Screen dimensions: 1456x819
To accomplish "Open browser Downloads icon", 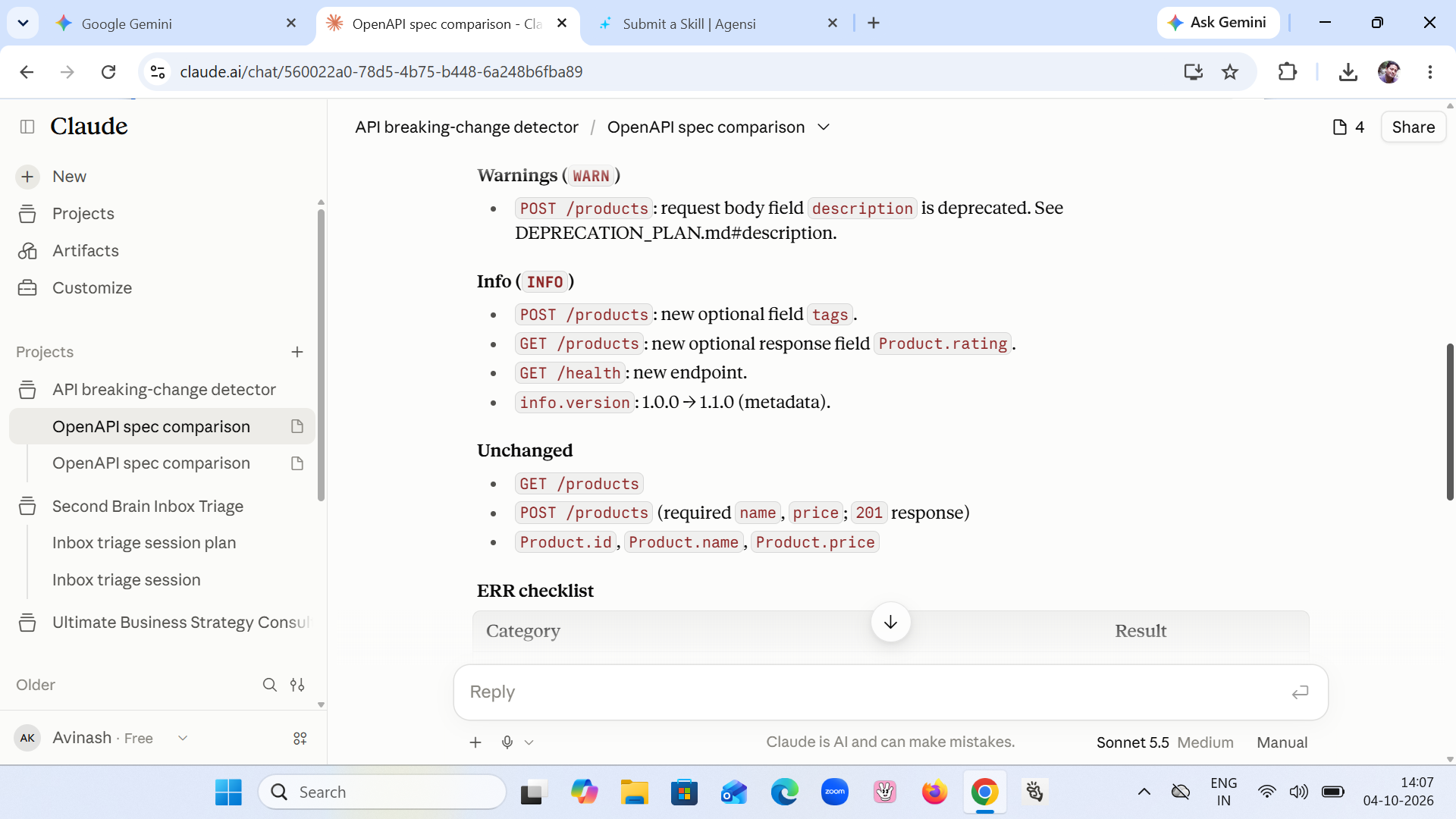I will (x=1348, y=72).
